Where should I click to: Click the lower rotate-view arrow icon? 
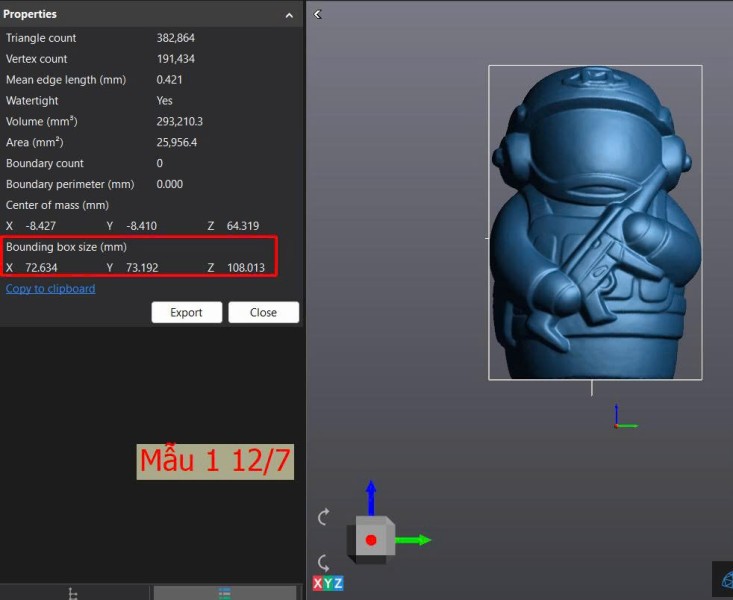pos(323,563)
